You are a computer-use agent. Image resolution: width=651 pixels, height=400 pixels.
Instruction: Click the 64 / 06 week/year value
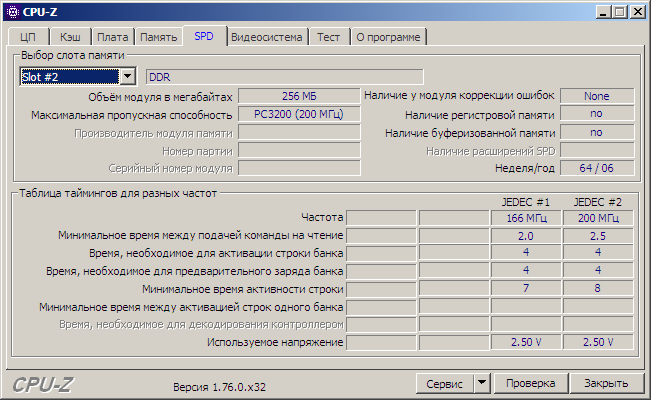(x=597, y=168)
